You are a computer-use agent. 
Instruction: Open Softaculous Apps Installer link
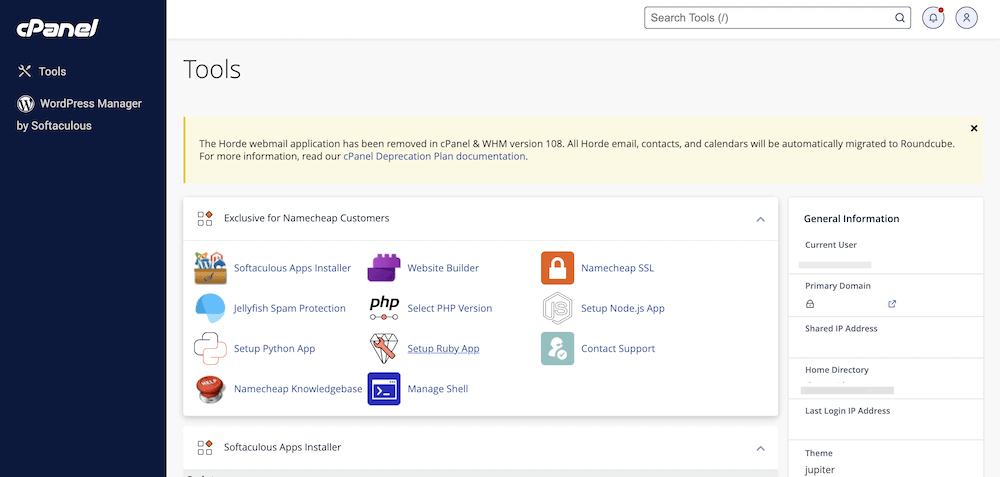coord(292,268)
